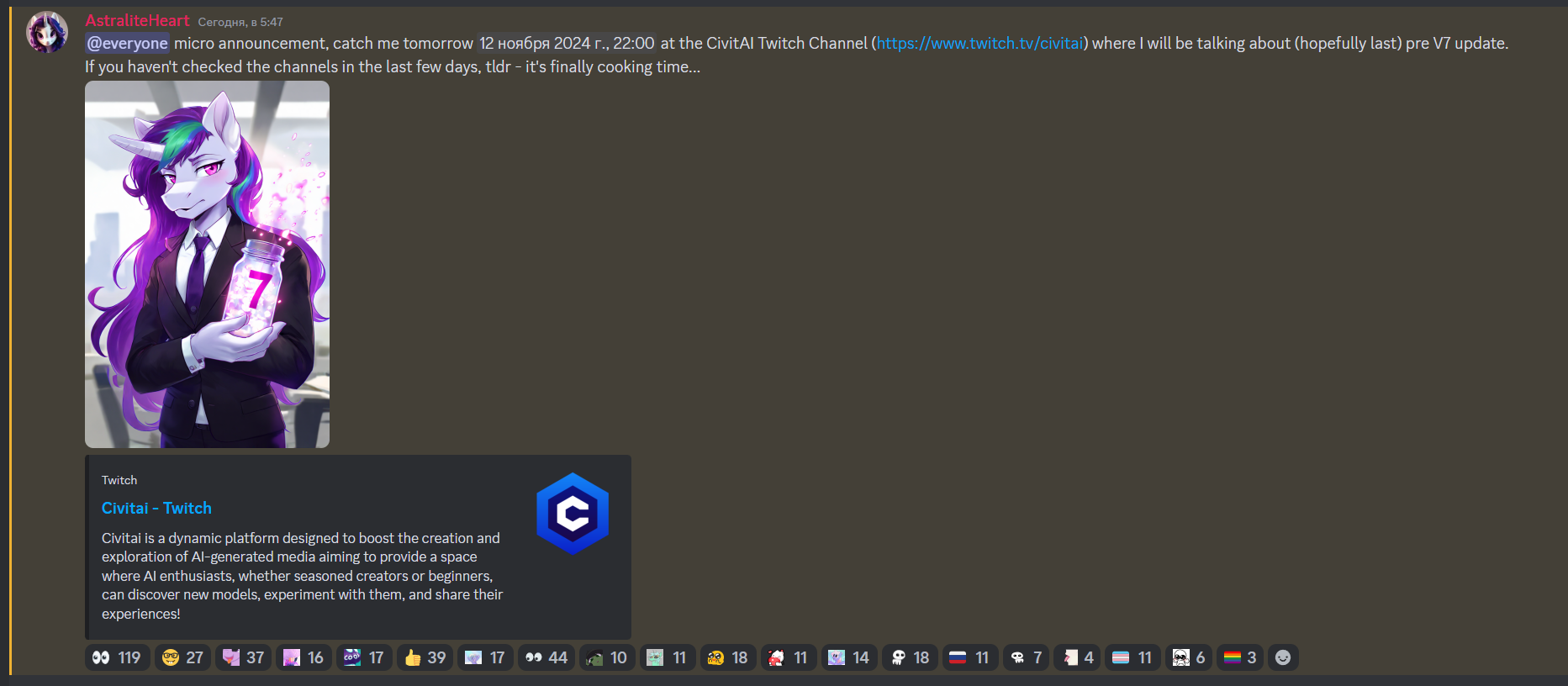Toggle the custom emoji reaction showing 16

(x=304, y=657)
